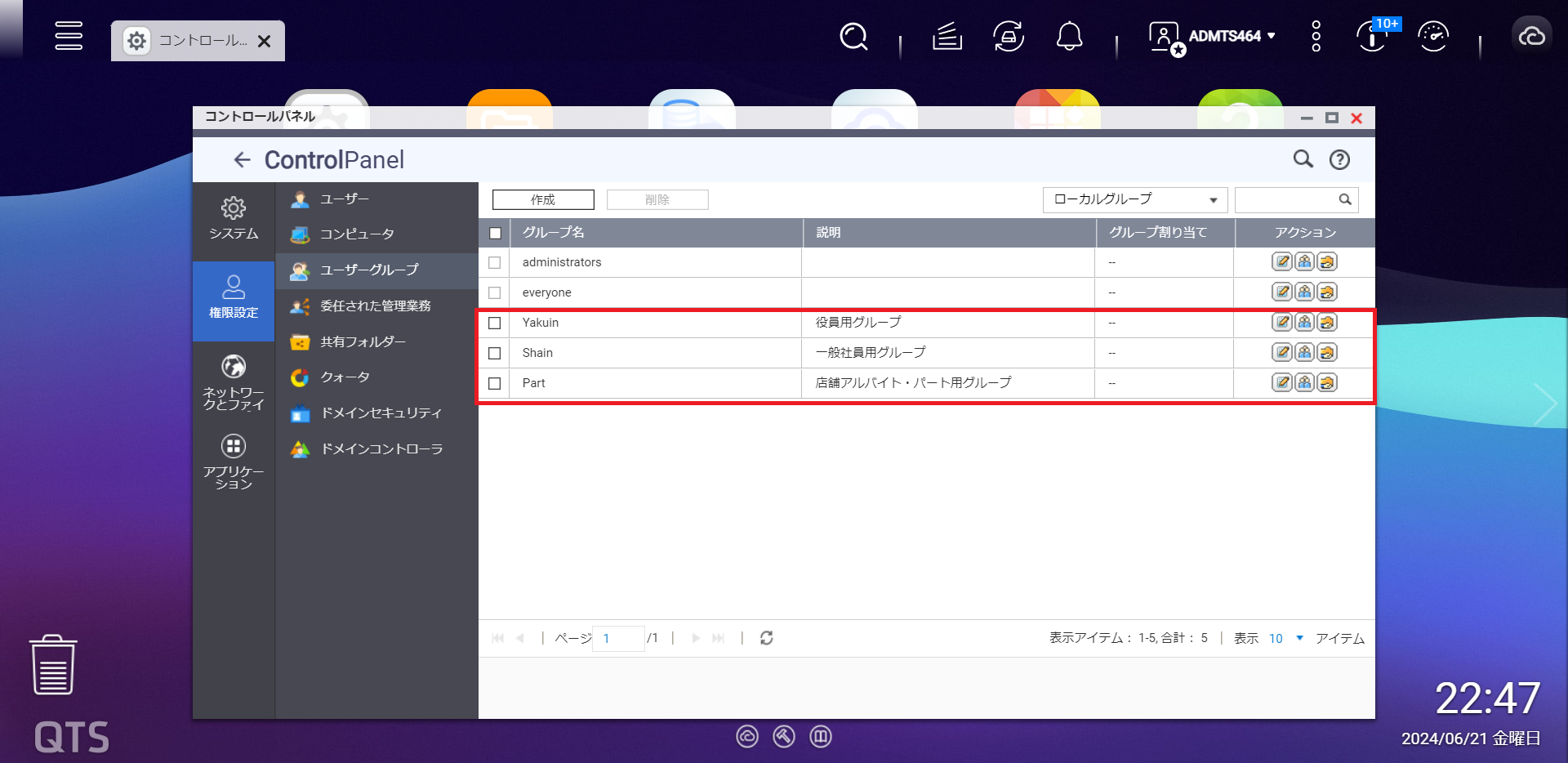Edit group details for Yakuin
The width and height of the screenshot is (1568, 763).
coord(1282,323)
